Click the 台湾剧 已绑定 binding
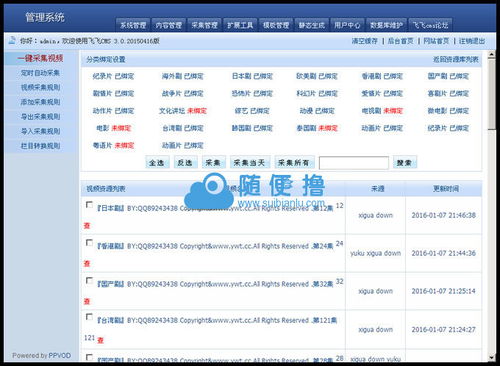This screenshot has width=500, height=366. click(182, 128)
